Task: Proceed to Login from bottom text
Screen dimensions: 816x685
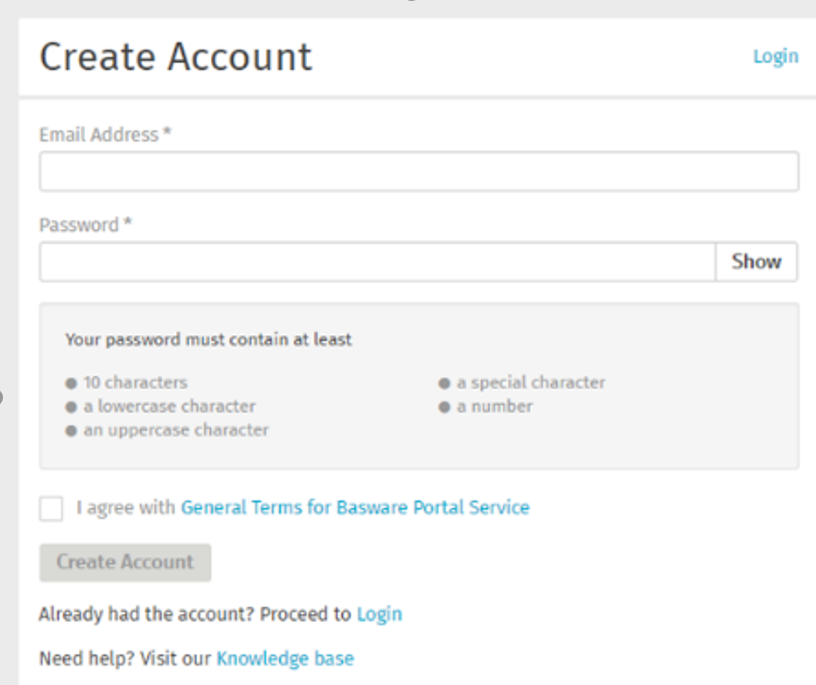Action: pos(379,613)
